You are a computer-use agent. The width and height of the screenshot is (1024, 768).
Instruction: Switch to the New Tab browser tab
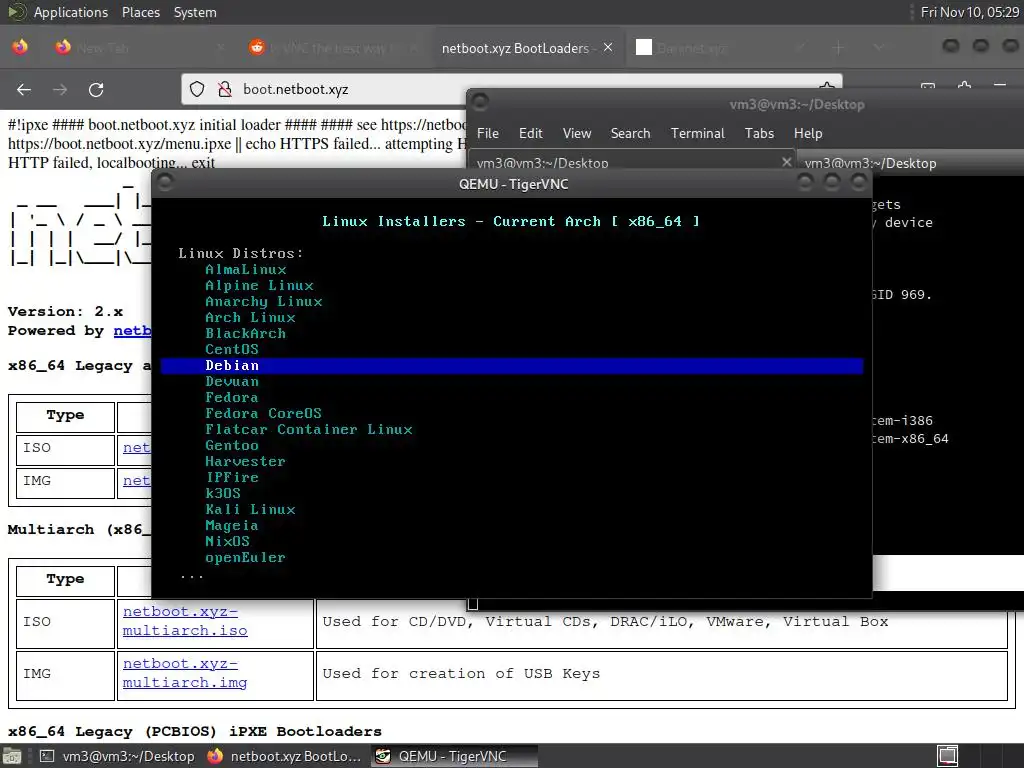(140, 48)
